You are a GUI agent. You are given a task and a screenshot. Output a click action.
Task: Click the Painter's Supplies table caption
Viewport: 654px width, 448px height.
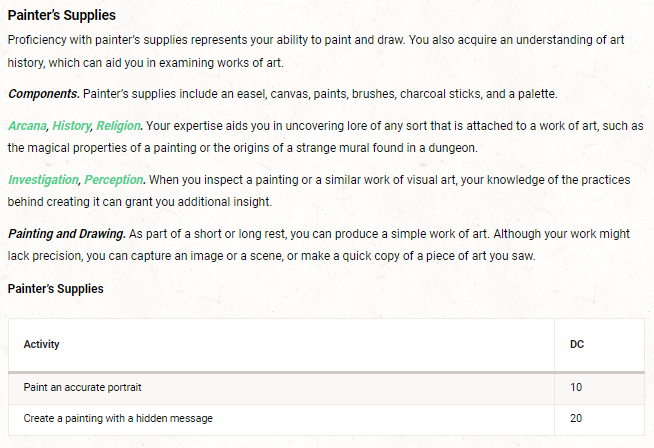(x=54, y=289)
